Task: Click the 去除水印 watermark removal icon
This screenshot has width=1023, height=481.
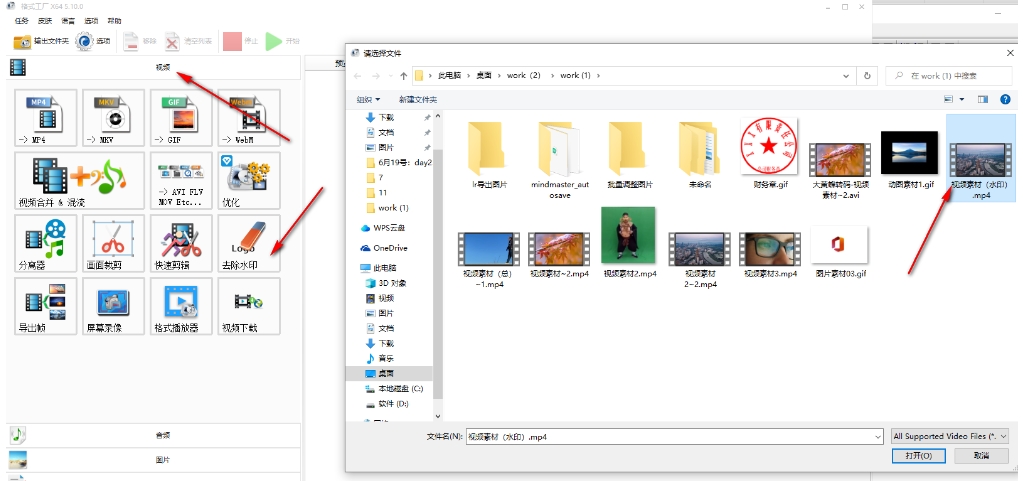Action: (249, 243)
